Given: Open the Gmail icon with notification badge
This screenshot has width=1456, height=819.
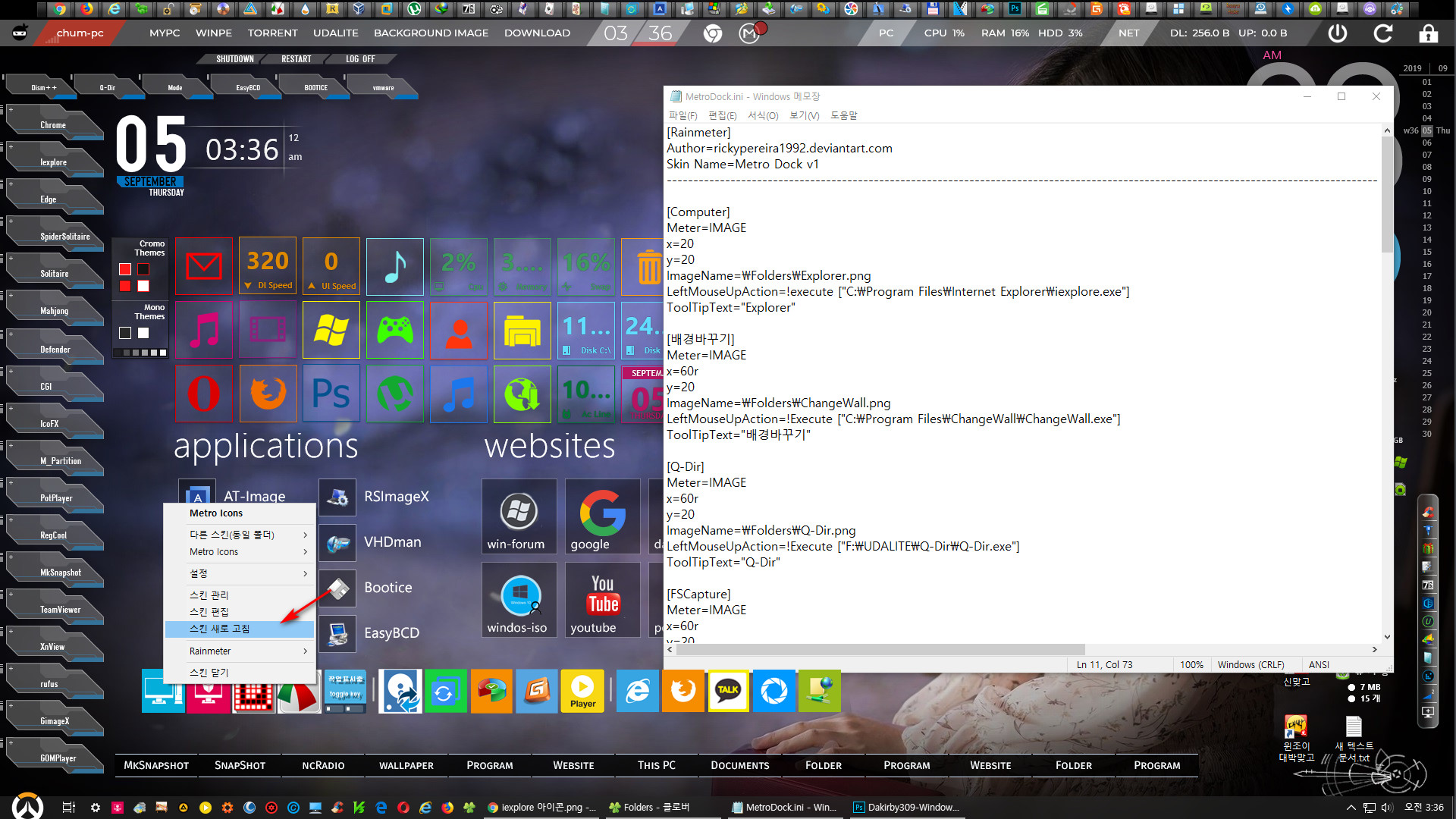Looking at the screenshot, I should tap(750, 33).
